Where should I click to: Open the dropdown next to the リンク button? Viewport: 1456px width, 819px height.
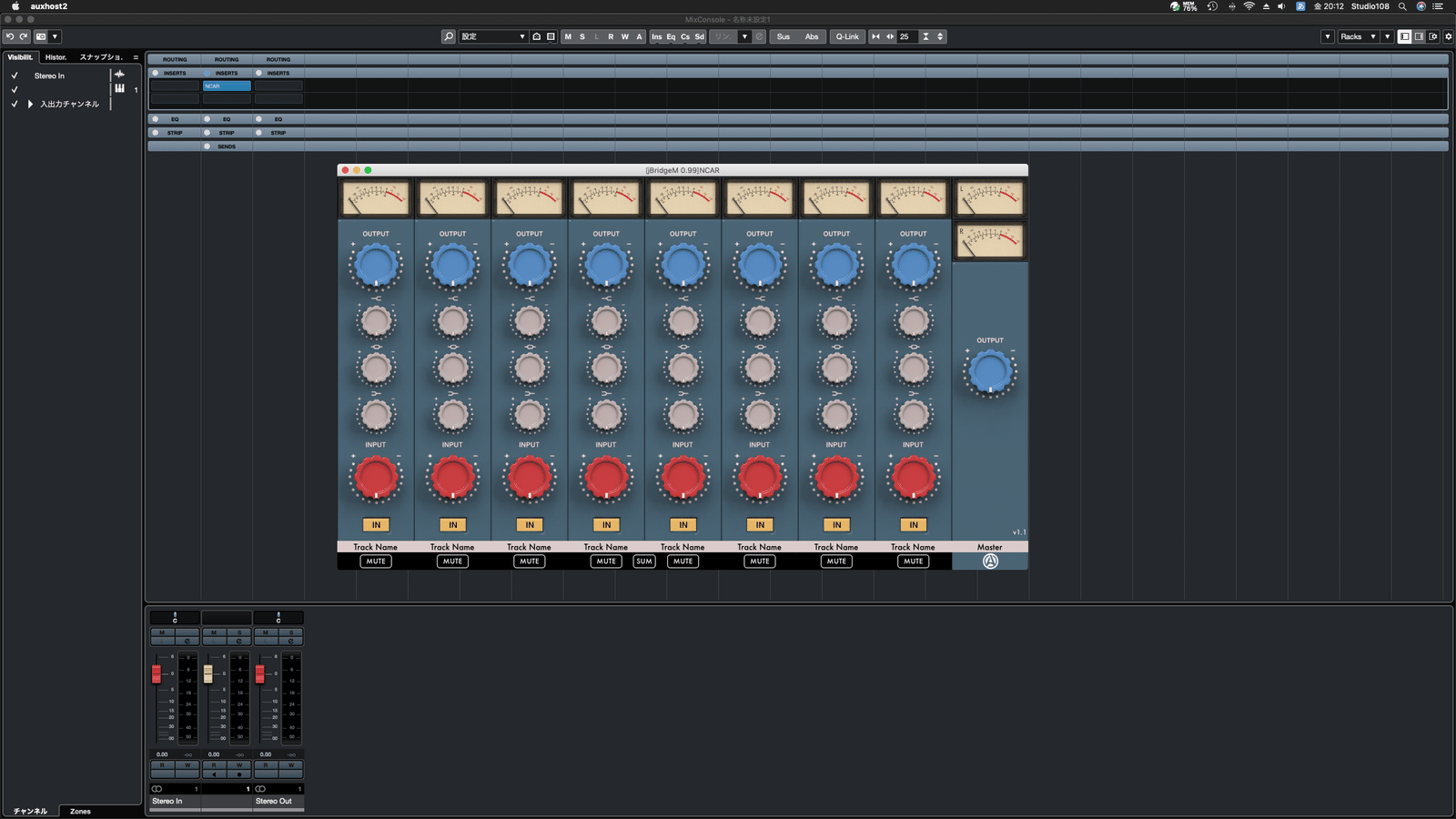(744, 36)
